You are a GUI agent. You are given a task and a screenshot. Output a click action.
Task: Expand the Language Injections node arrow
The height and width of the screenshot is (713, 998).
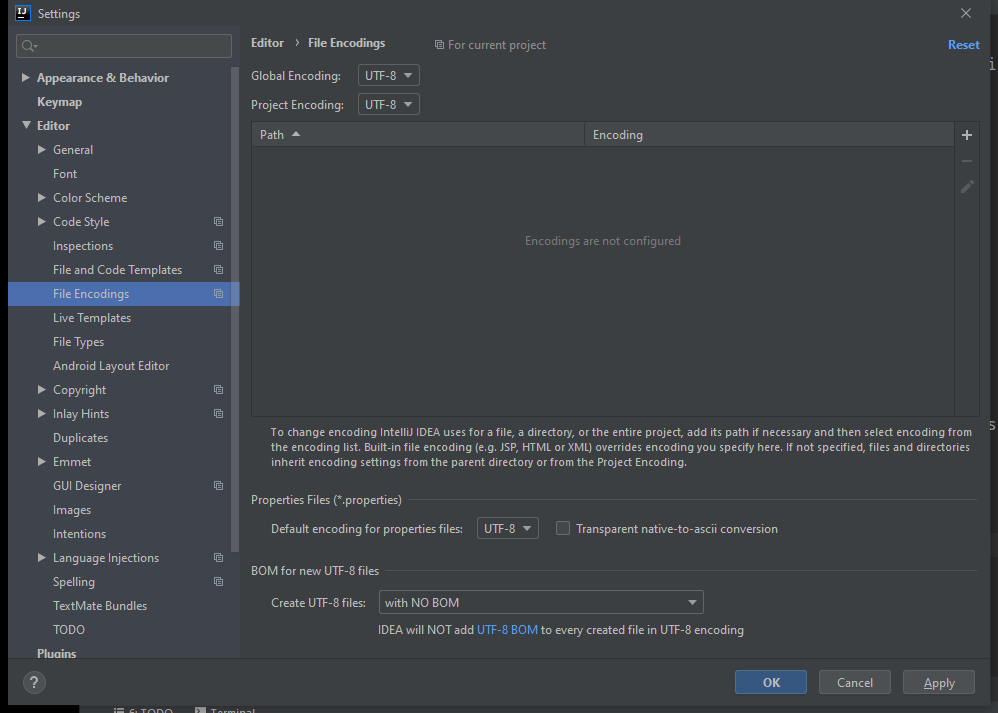tap(41, 557)
